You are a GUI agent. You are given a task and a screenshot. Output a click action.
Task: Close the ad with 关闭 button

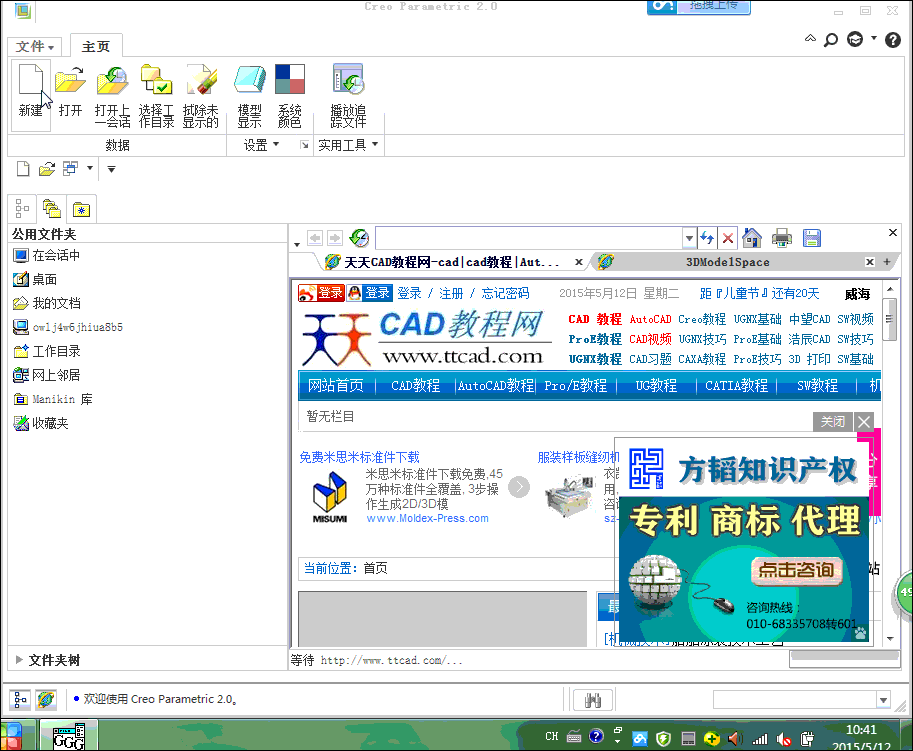pos(833,421)
